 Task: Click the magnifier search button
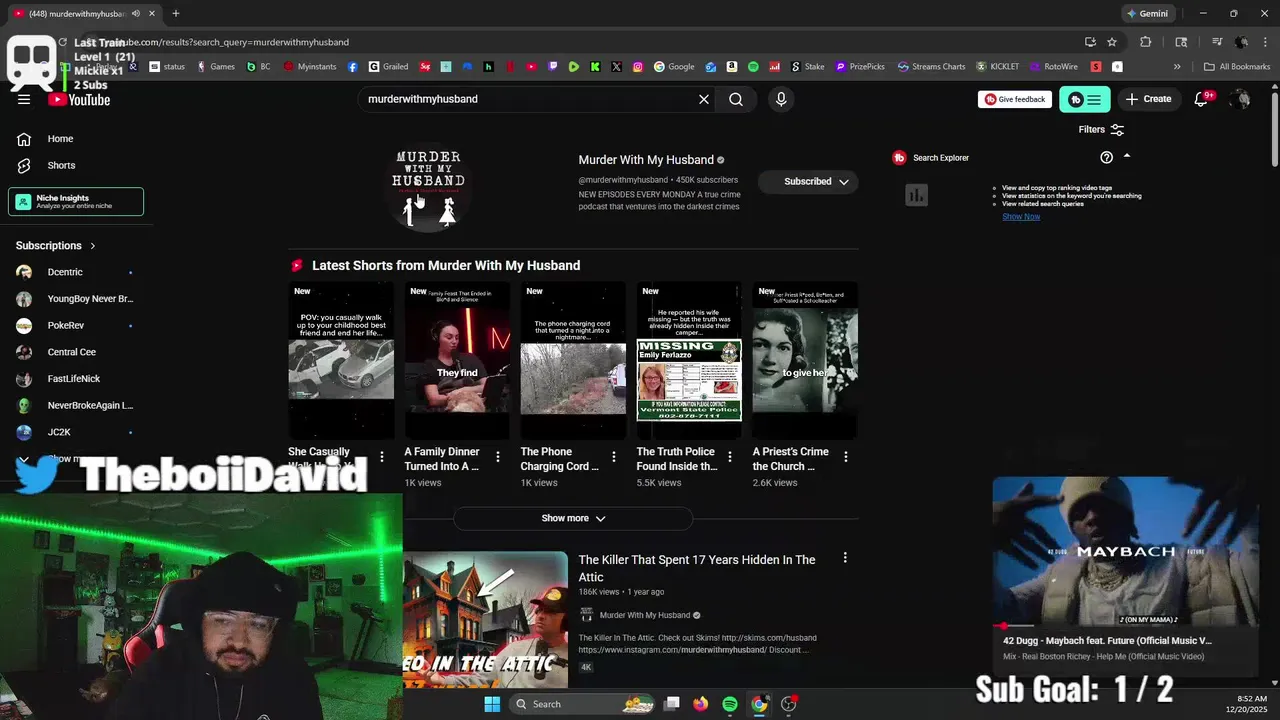pos(736,99)
